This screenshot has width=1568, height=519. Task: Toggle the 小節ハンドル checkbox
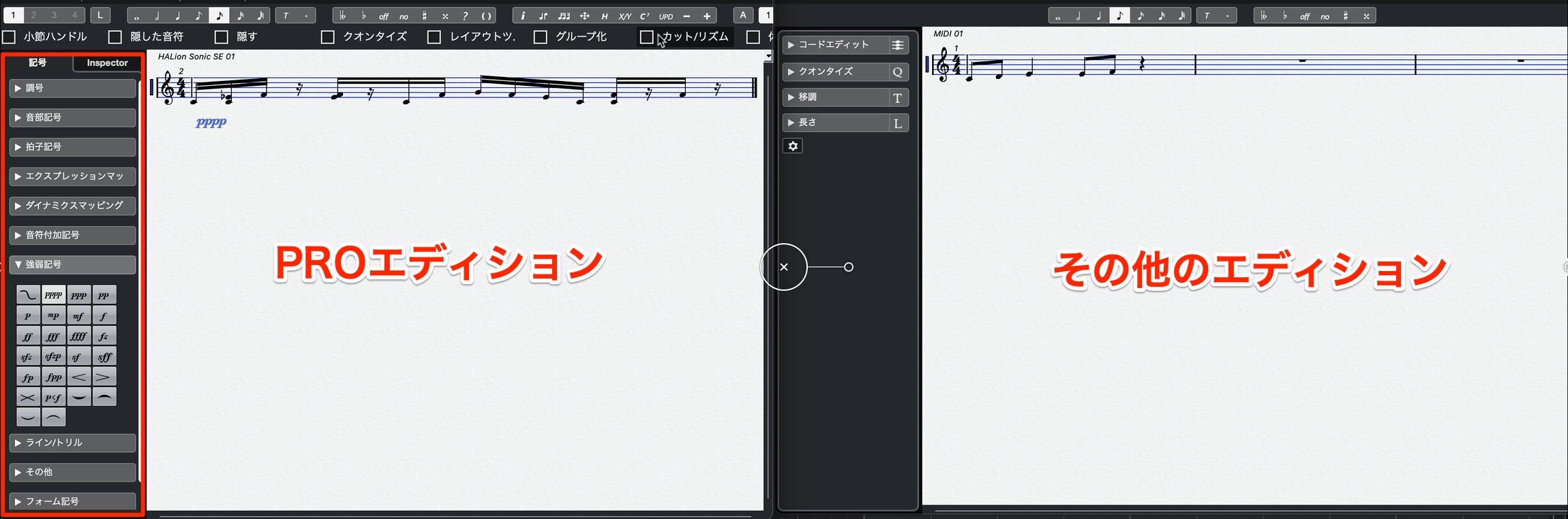[x=10, y=37]
